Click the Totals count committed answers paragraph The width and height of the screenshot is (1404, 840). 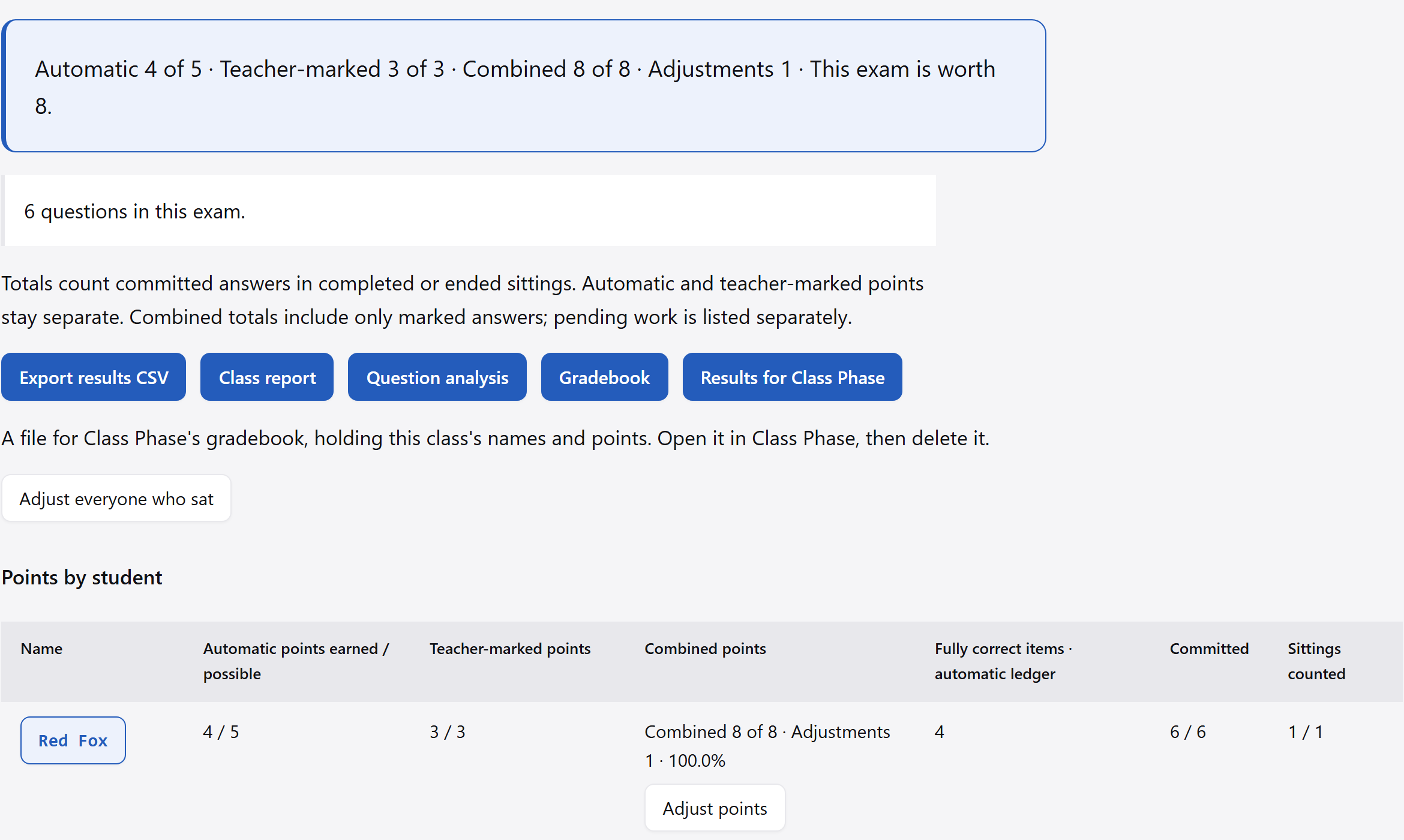[x=462, y=300]
